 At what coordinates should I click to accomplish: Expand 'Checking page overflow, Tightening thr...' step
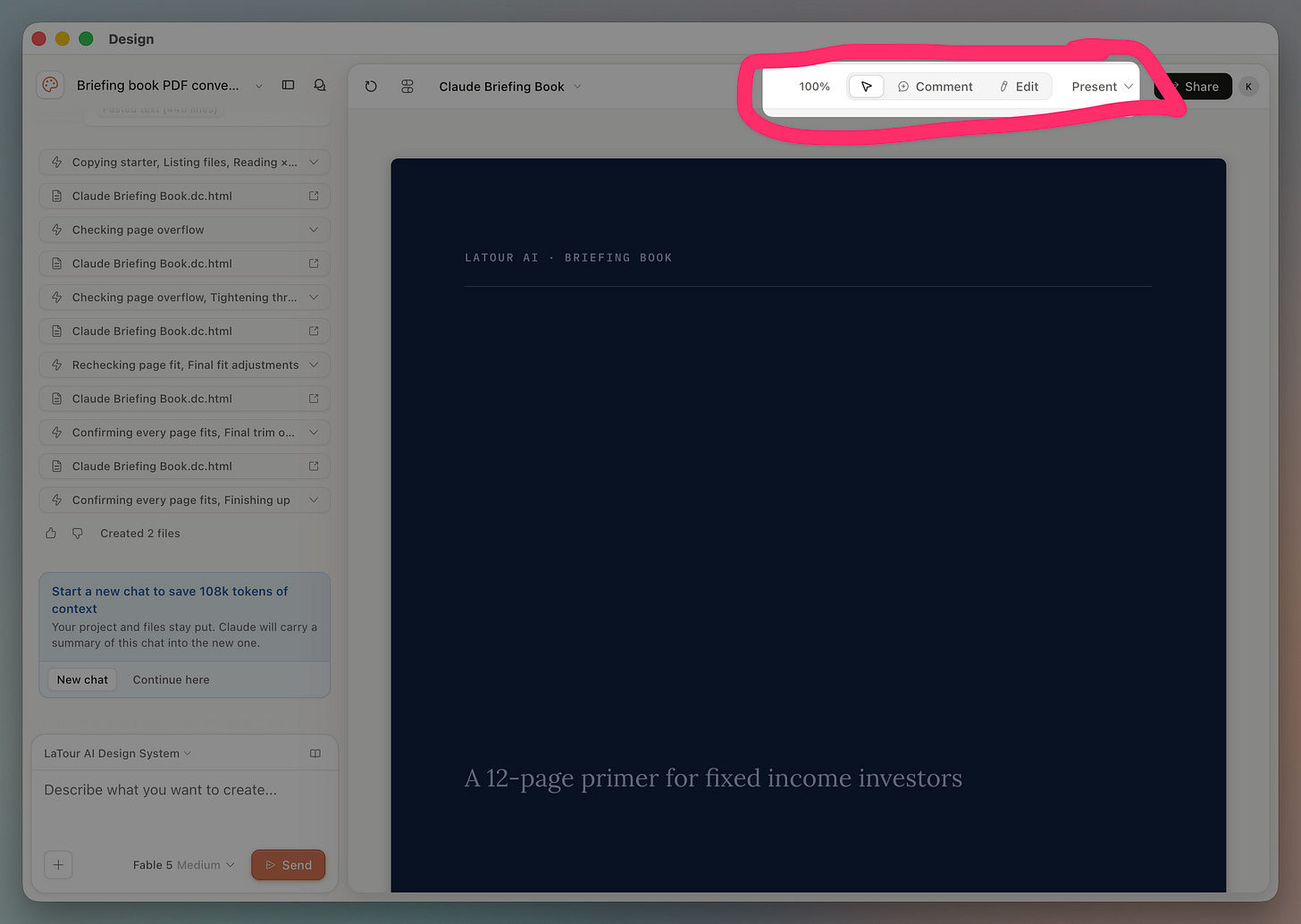pos(185,298)
